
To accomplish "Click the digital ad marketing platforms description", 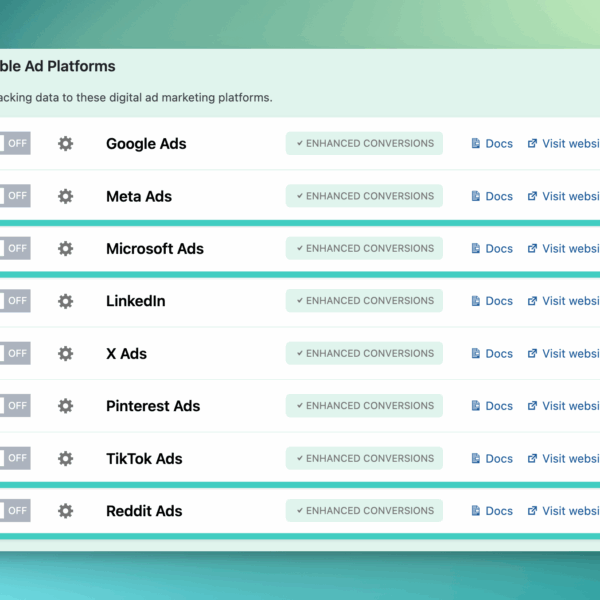I will (x=136, y=98).
